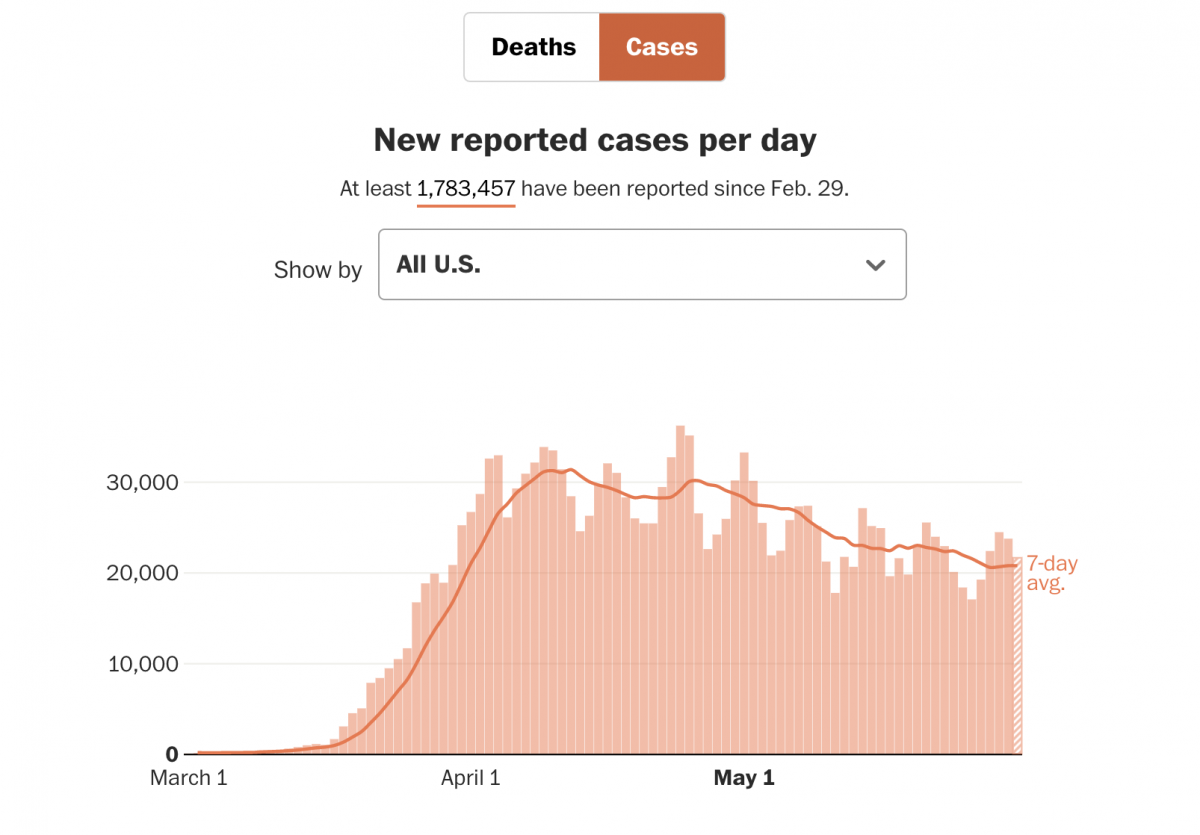Screen dimensions: 1200x835
Task: Click the dropdown chevron arrow
Action: (x=875, y=265)
